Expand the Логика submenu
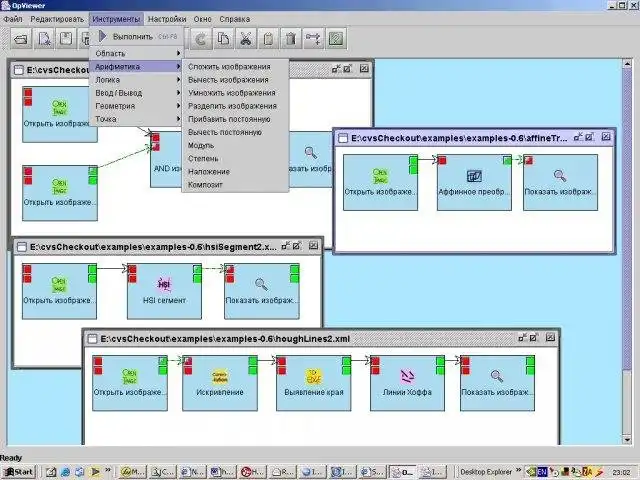The height and width of the screenshot is (480, 640). (138, 80)
